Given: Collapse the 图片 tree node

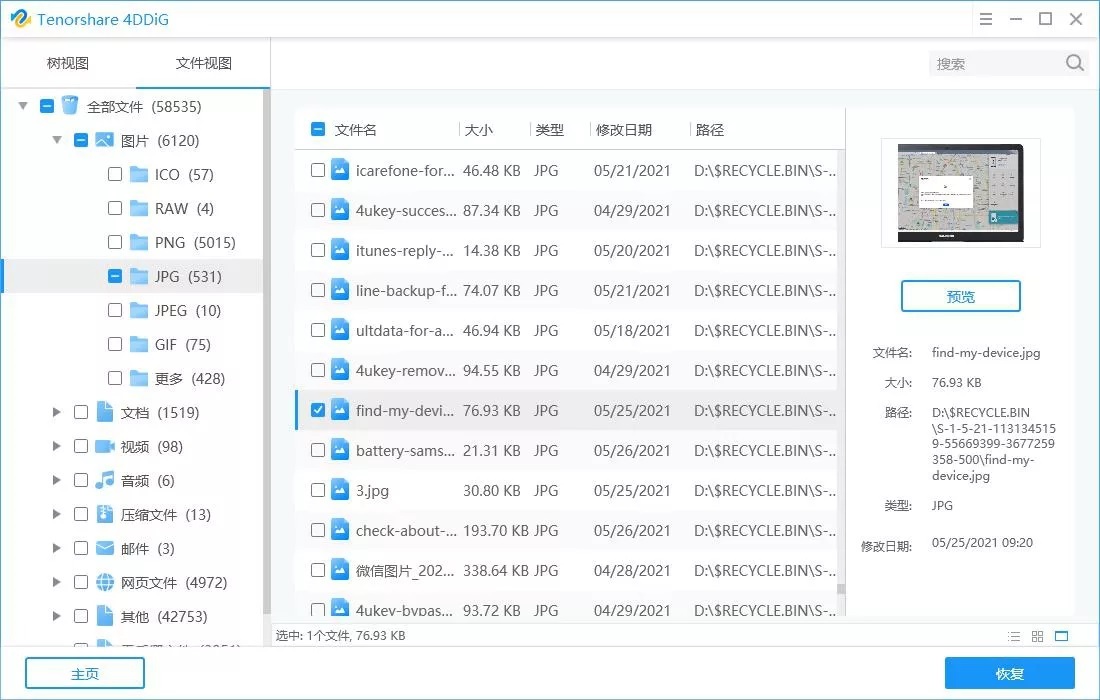Looking at the screenshot, I should [57, 140].
